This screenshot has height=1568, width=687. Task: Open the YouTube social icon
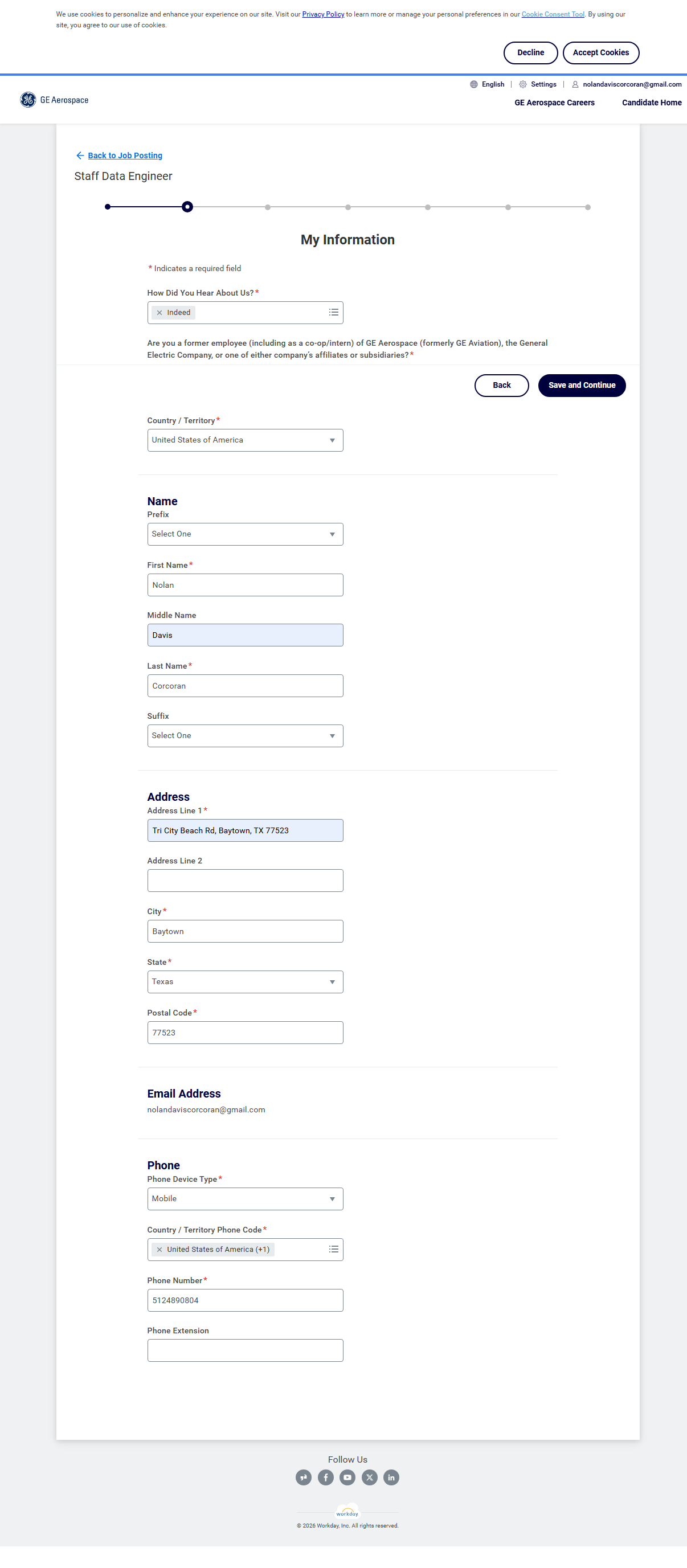click(x=347, y=1477)
